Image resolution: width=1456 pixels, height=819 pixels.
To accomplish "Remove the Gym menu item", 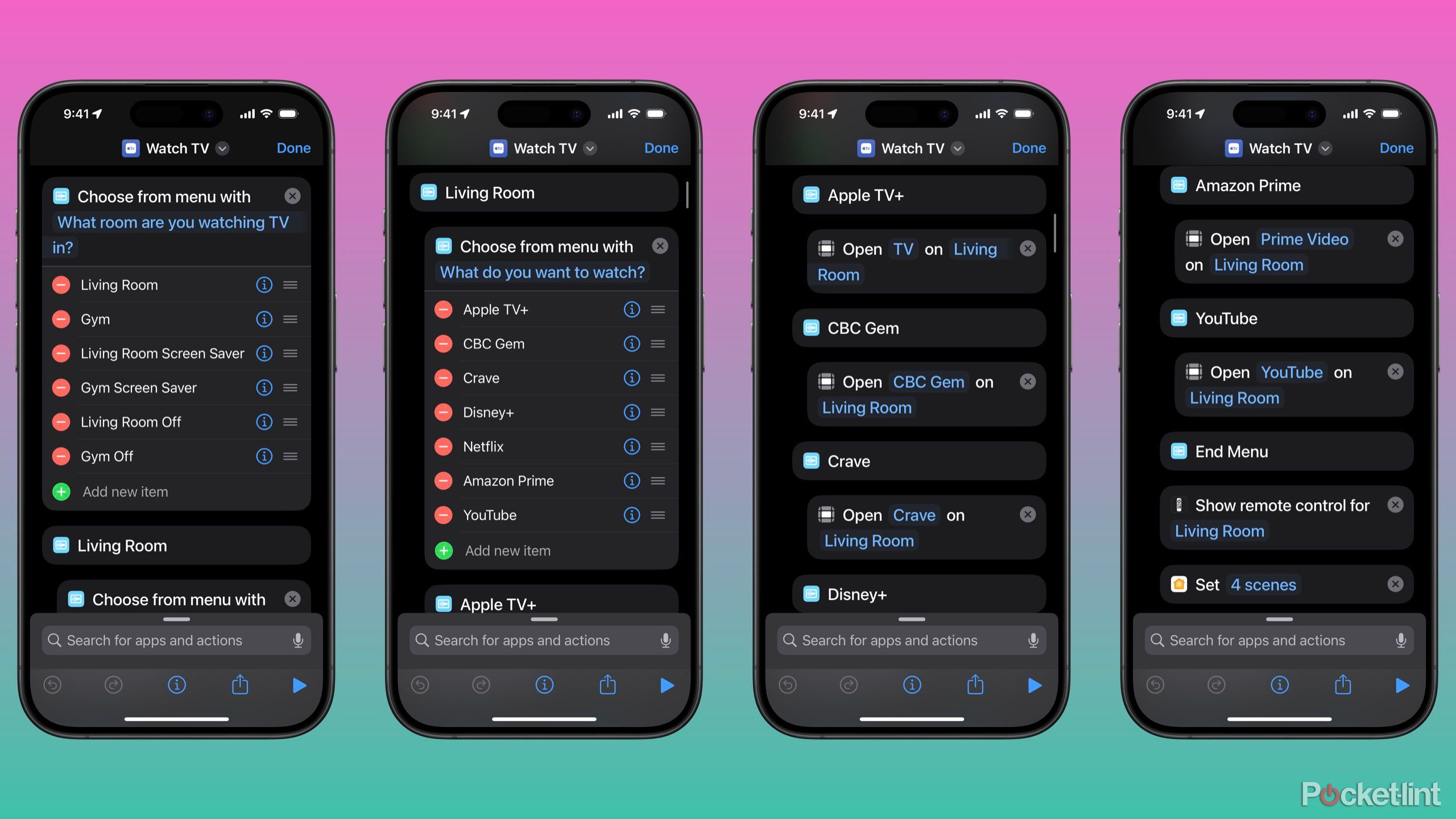I will (x=61, y=319).
